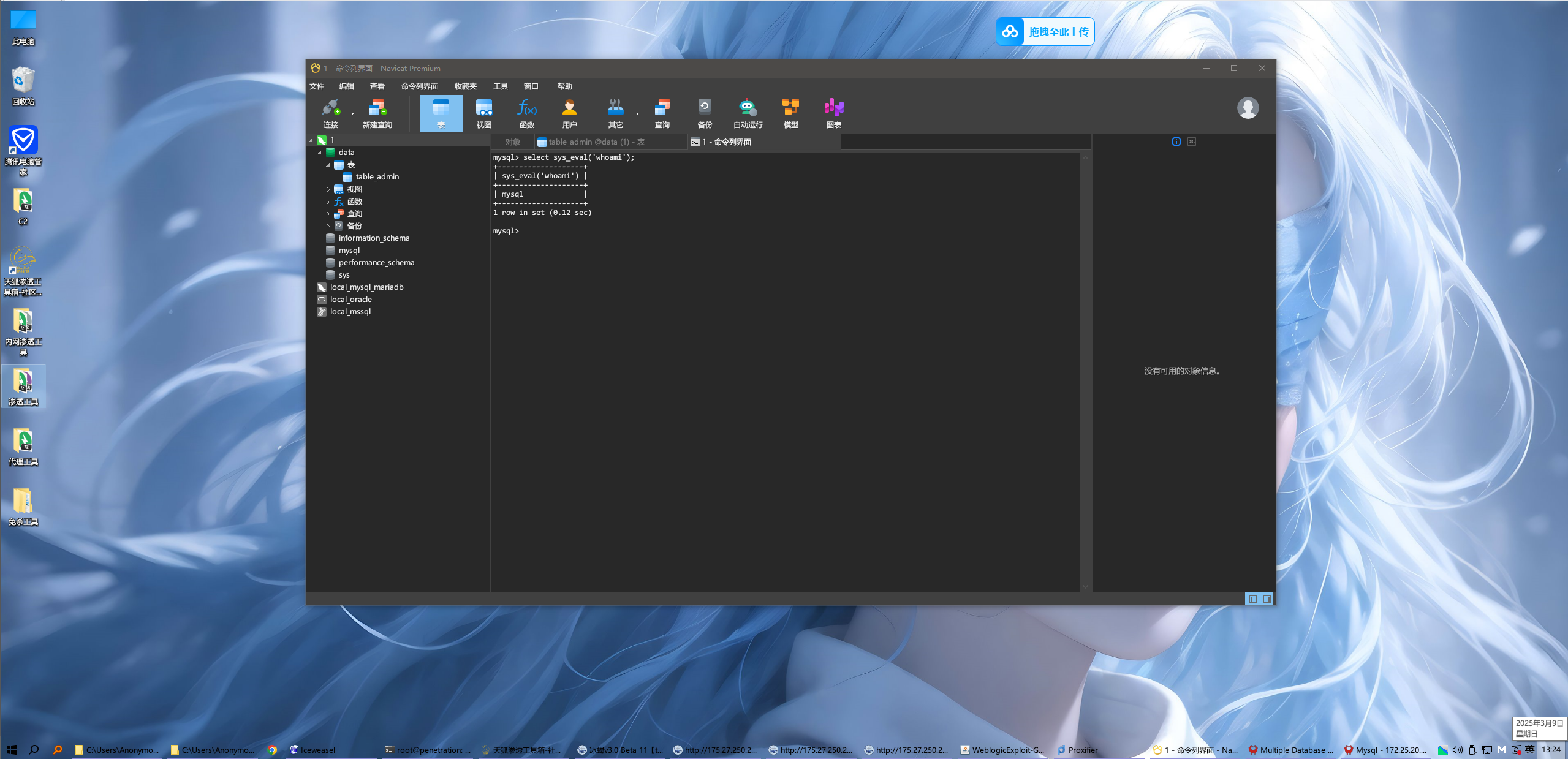Toggle the DDL view icon beside info
Screen dimensions: 1568x759
(x=1191, y=142)
